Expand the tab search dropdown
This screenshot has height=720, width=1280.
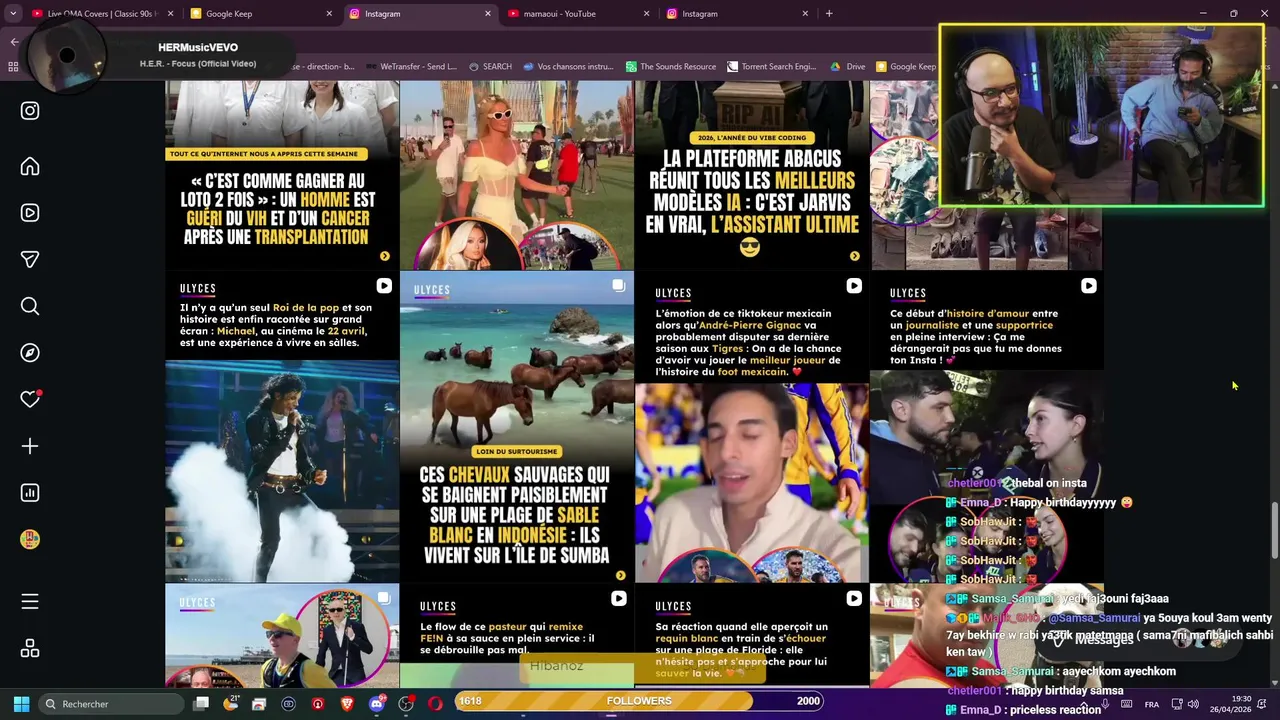pos(13,13)
